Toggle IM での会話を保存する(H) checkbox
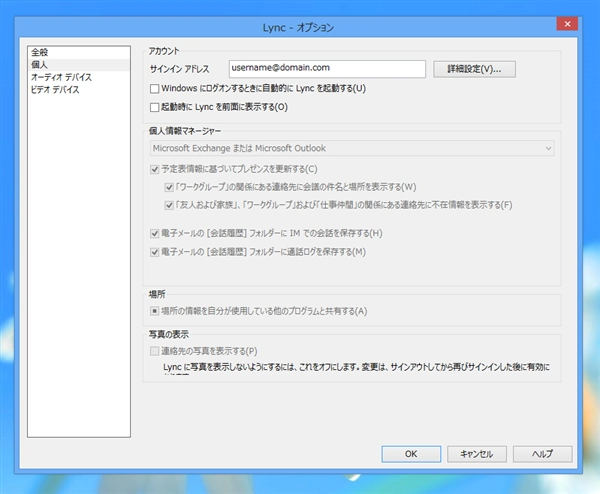The image size is (600, 494). (155, 233)
